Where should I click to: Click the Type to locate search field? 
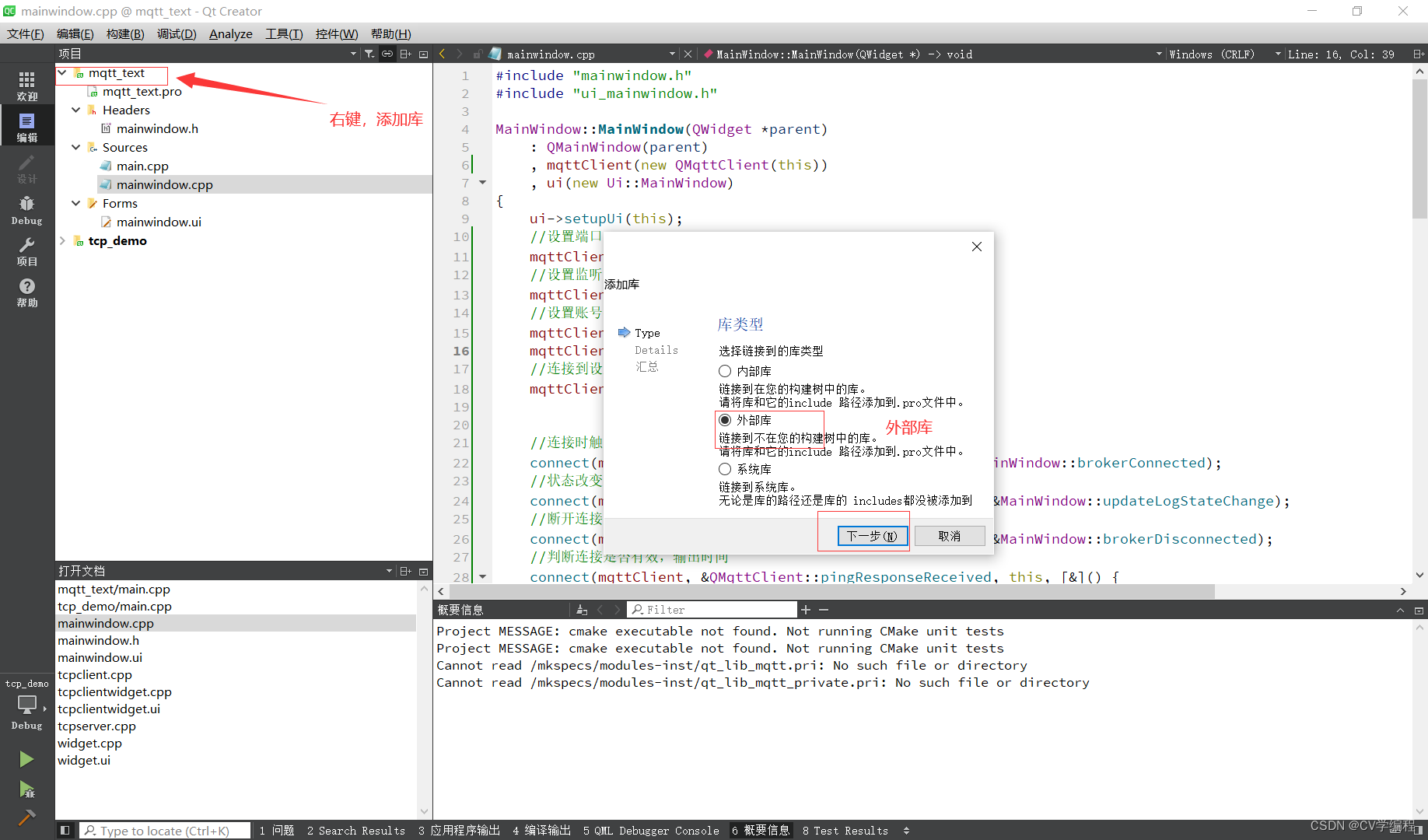pyautogui.click(x=165, y=830)
